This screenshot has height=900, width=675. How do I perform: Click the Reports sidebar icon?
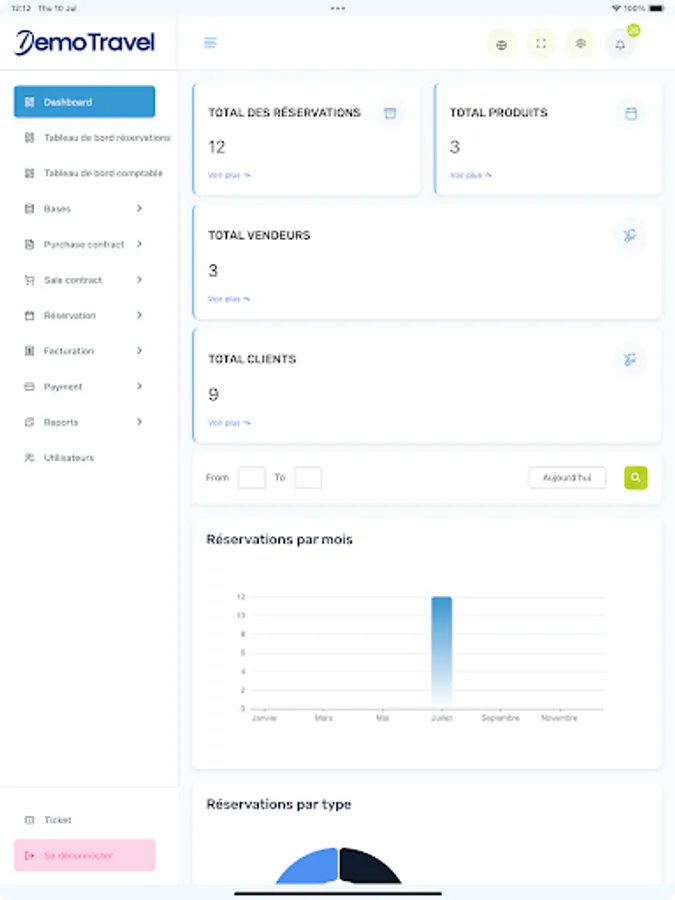pyautogui.click(x=29, y=422)
